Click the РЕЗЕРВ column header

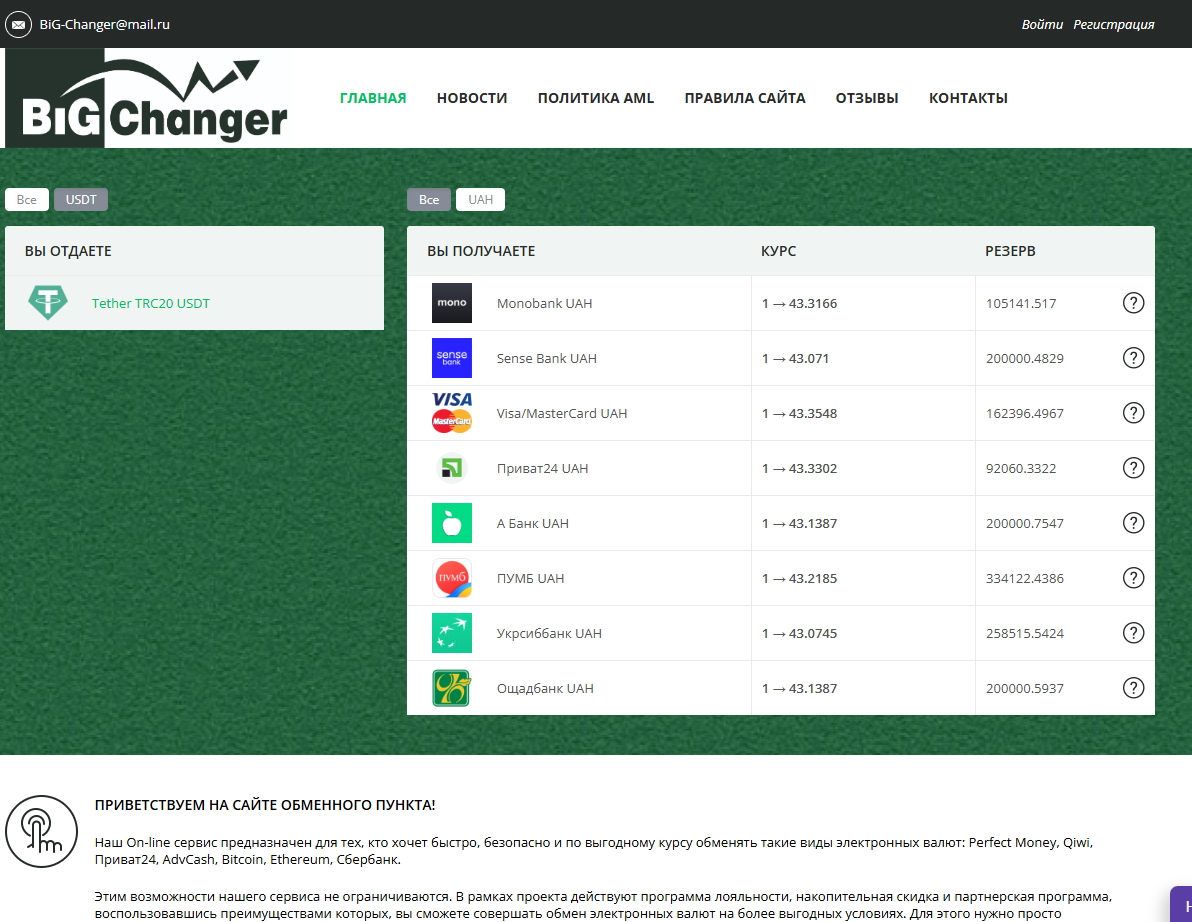[x=1010, y=251]
